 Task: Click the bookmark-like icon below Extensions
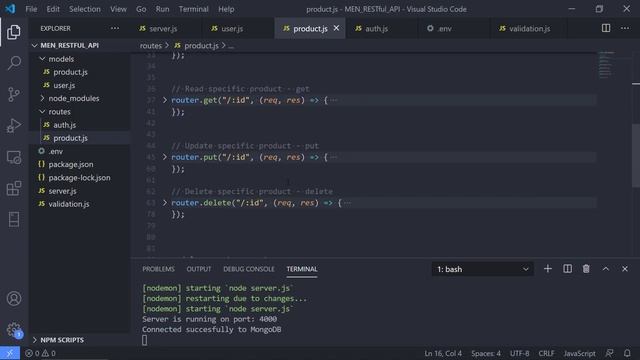[14, 220]
